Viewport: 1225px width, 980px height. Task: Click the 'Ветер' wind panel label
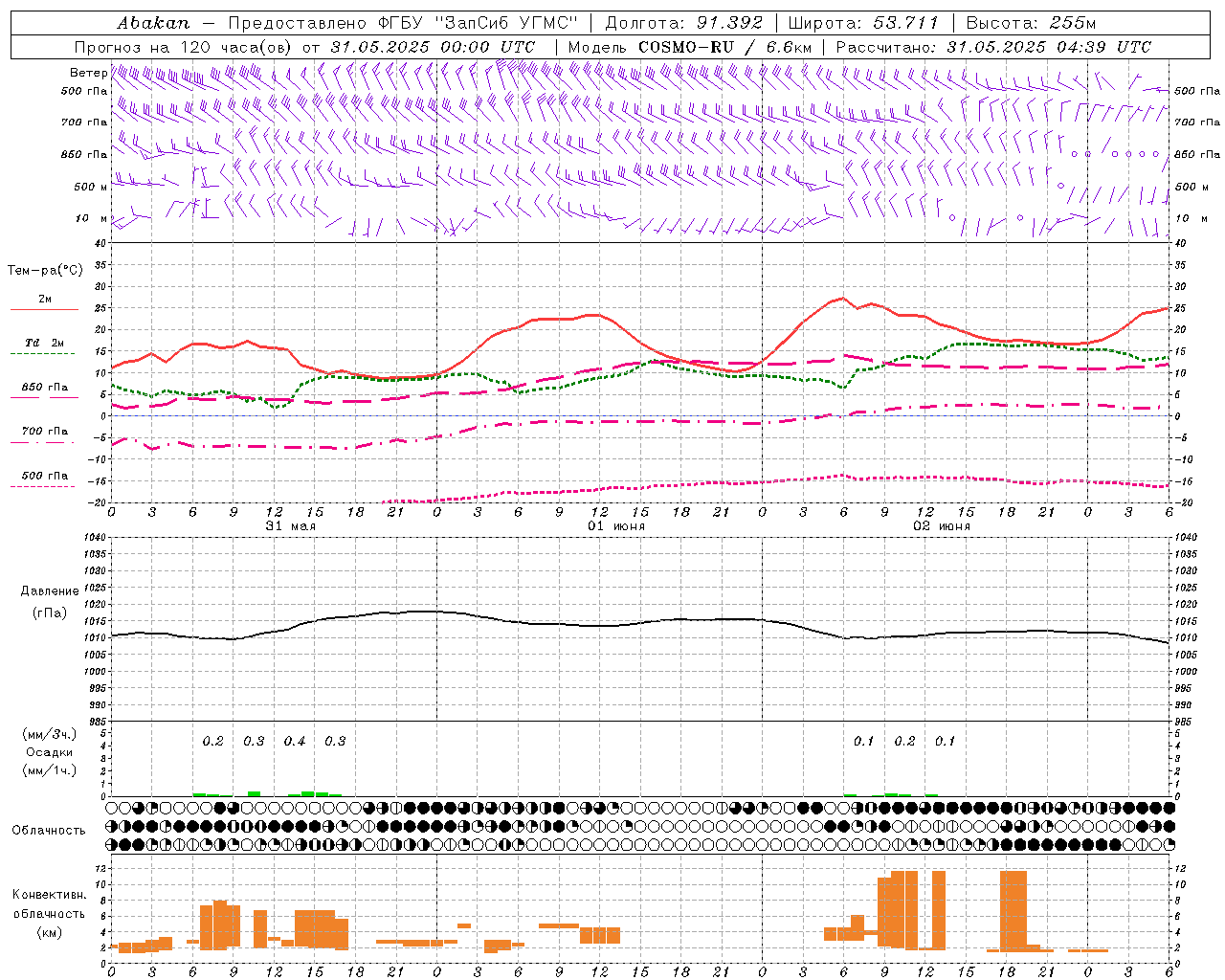click(88, 73)
